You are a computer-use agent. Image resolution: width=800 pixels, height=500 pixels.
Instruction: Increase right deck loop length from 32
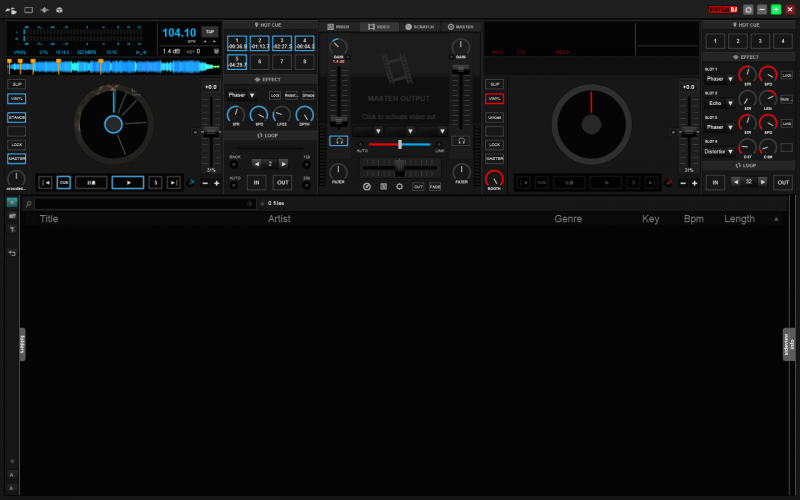coord(762,182)
